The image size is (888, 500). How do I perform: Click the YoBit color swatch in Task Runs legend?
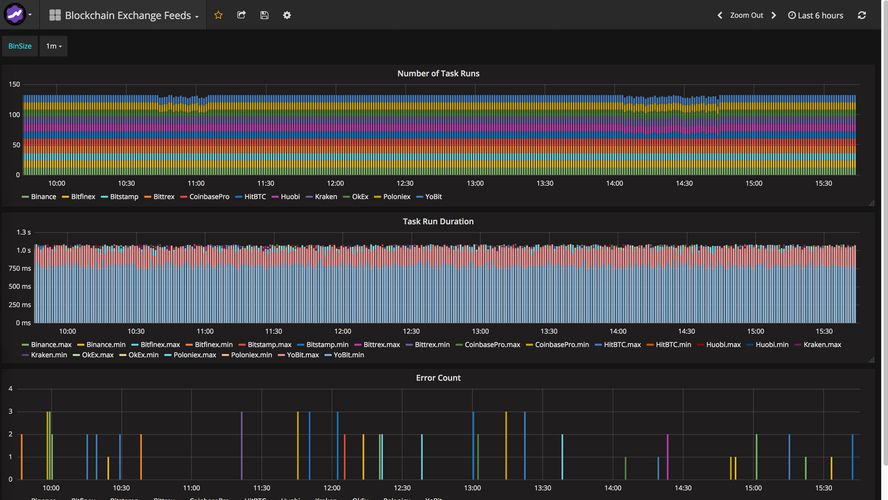point(421,197)
